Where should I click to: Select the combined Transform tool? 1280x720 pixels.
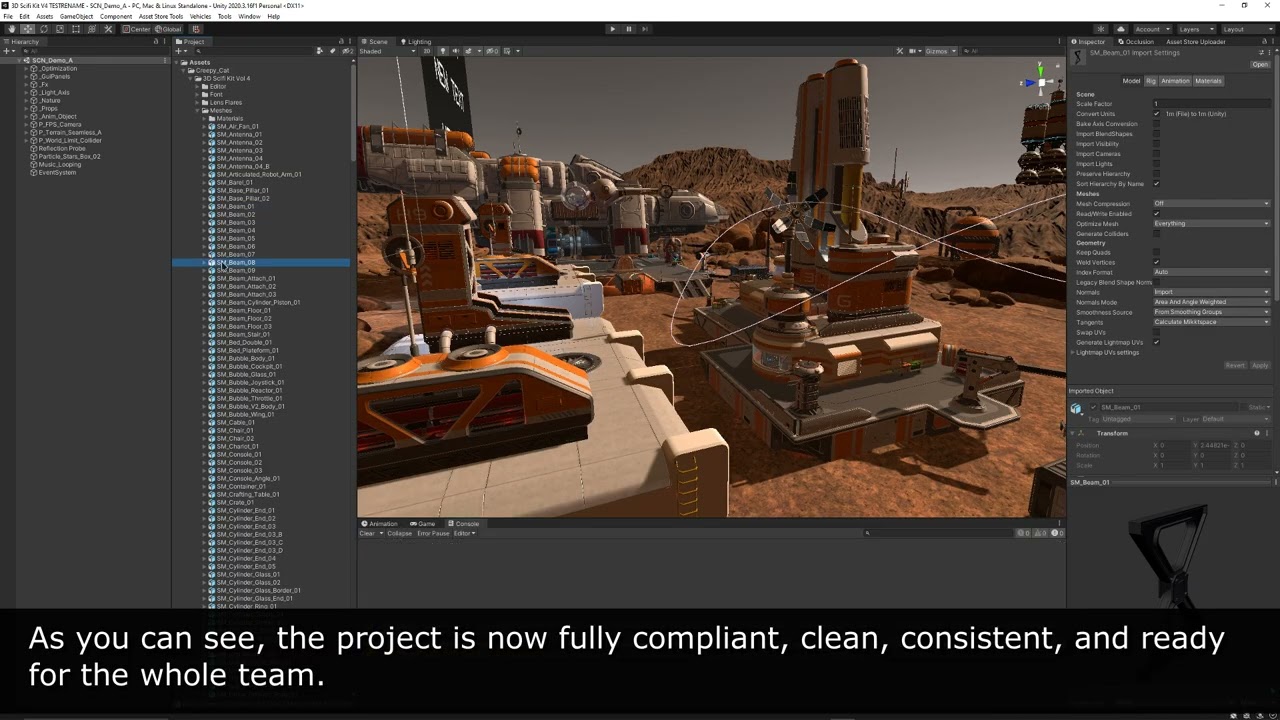[92, 29]
